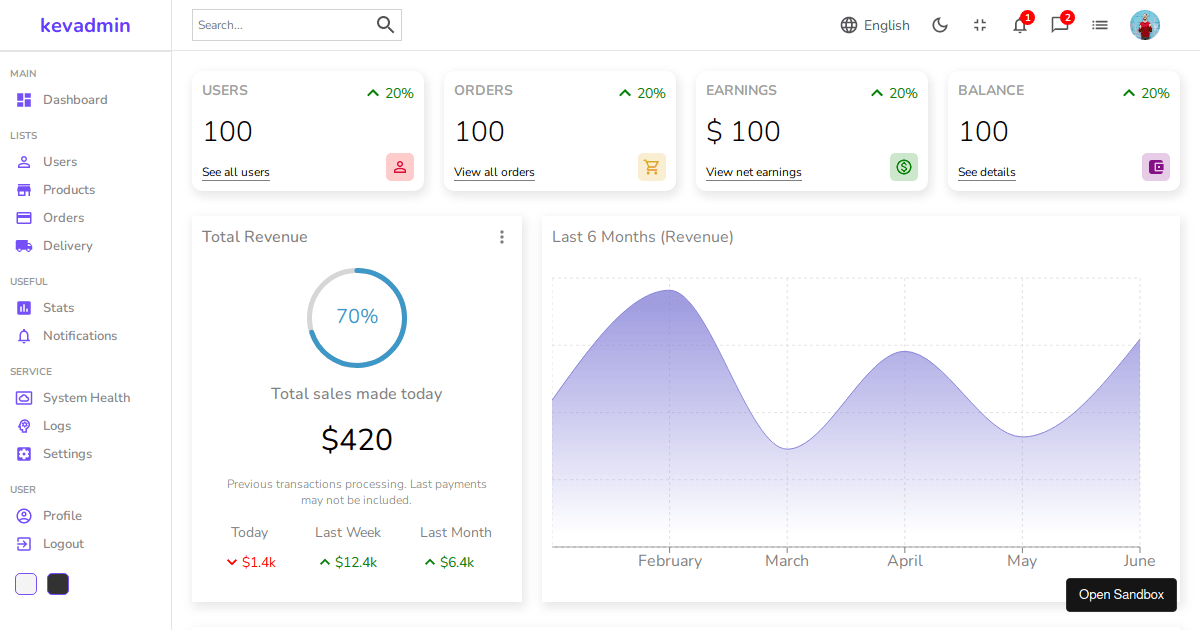The image size is (1200, 630).
Task: Click the dollar icon on the Earnings card
Action: [904, 167]
